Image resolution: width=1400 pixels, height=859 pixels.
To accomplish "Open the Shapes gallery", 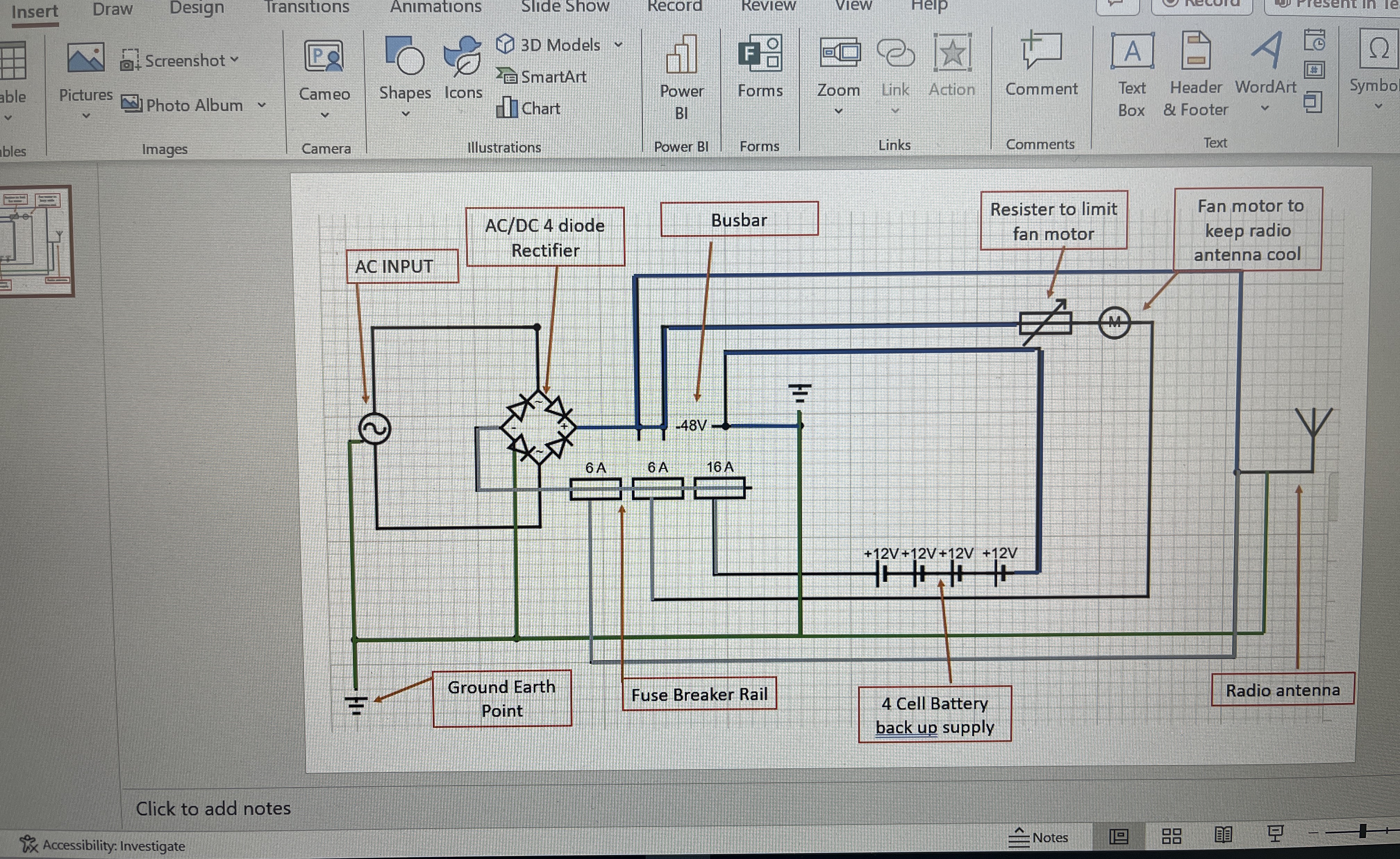I will [x=405, y=57].
